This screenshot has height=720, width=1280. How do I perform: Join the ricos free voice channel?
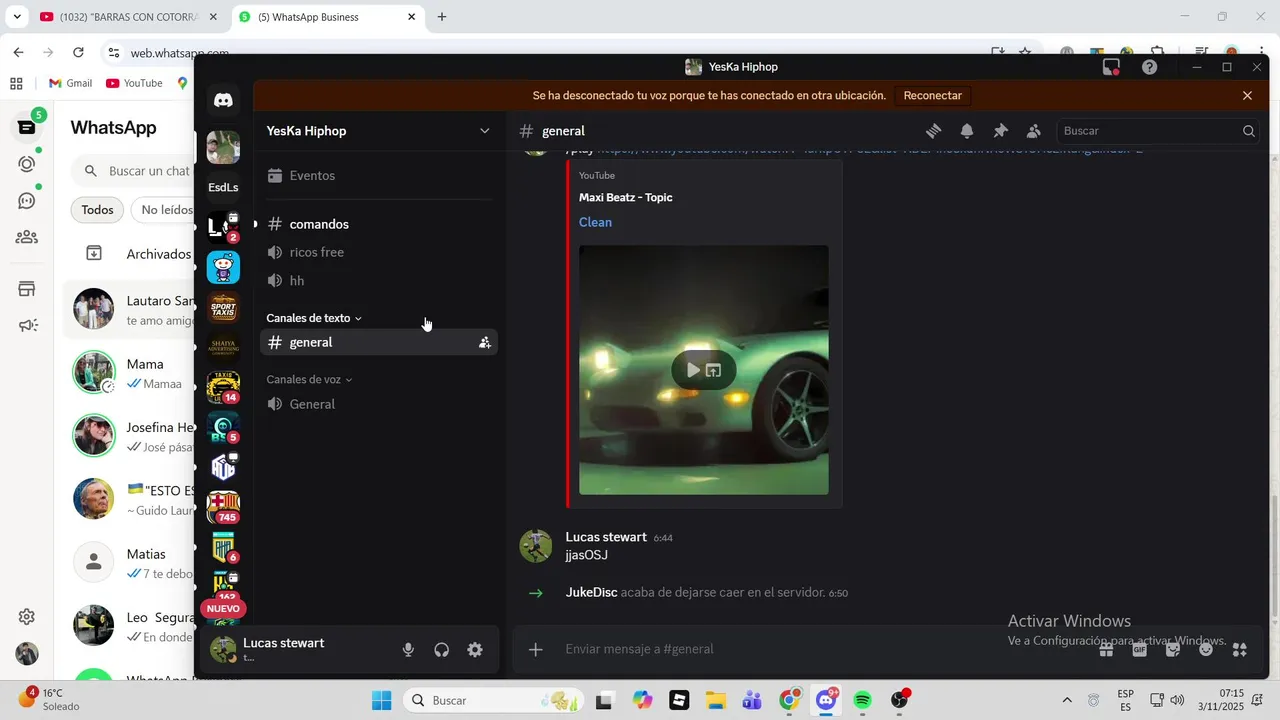point(379,252)
